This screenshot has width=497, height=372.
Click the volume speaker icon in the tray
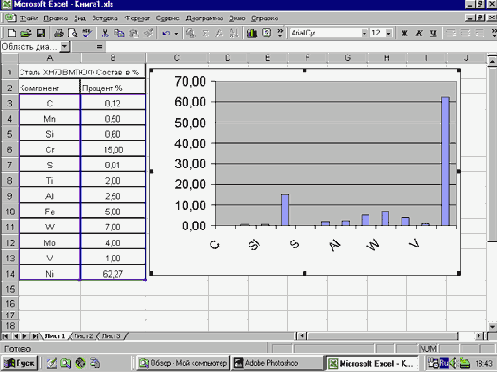click(x=453, y=363)
